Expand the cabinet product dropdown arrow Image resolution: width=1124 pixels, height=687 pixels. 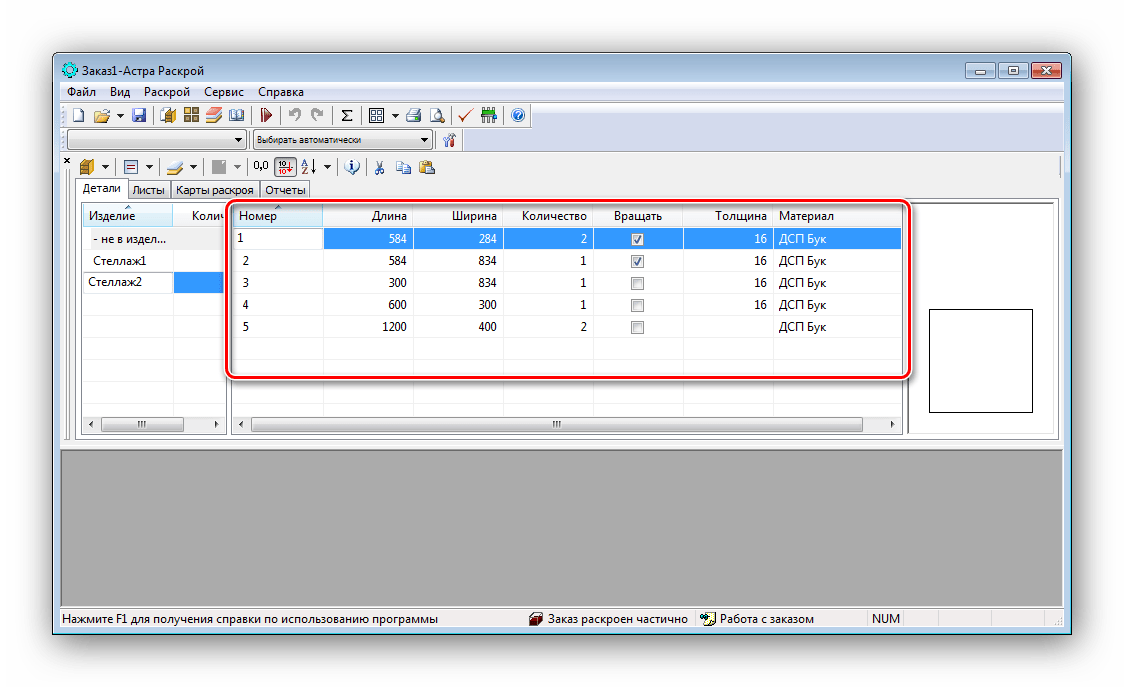[x=105, y=167]
